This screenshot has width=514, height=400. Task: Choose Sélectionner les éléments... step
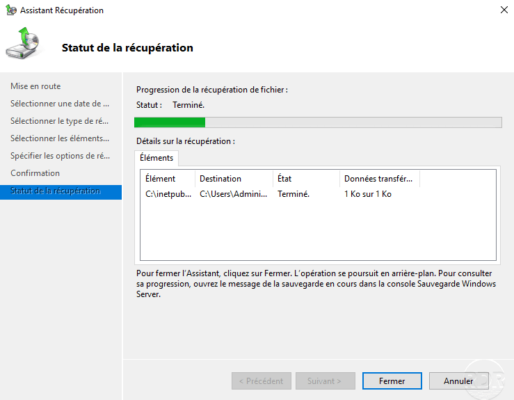[x=60, y=138]
